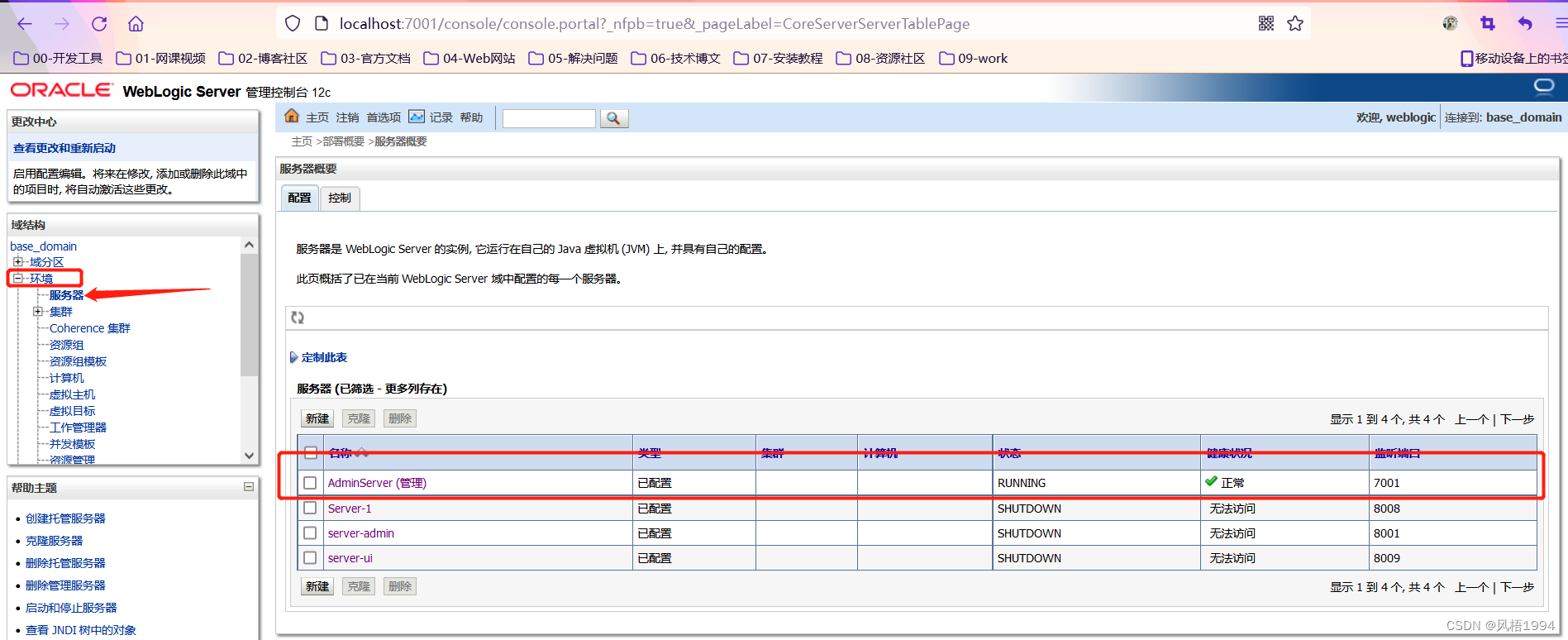Click the lower 新建 button
This screenshot has width=1568, height=640.
click(317, 586)
